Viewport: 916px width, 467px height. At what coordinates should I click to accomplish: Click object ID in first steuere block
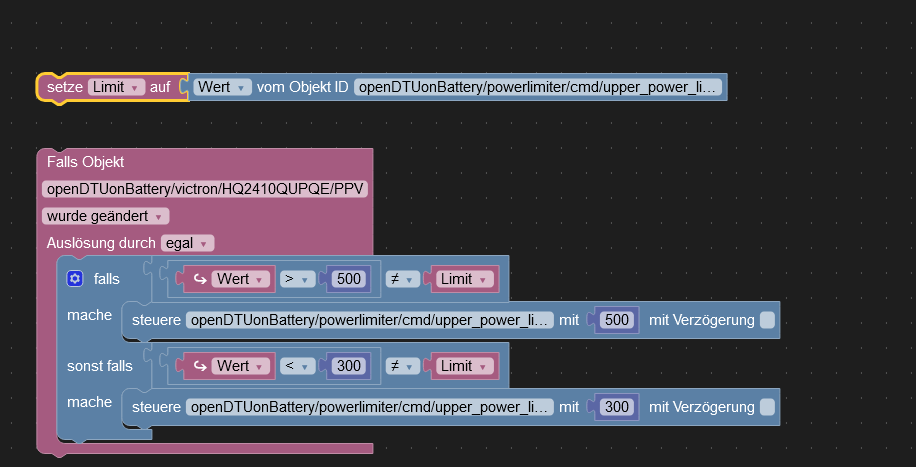[370, 320]
